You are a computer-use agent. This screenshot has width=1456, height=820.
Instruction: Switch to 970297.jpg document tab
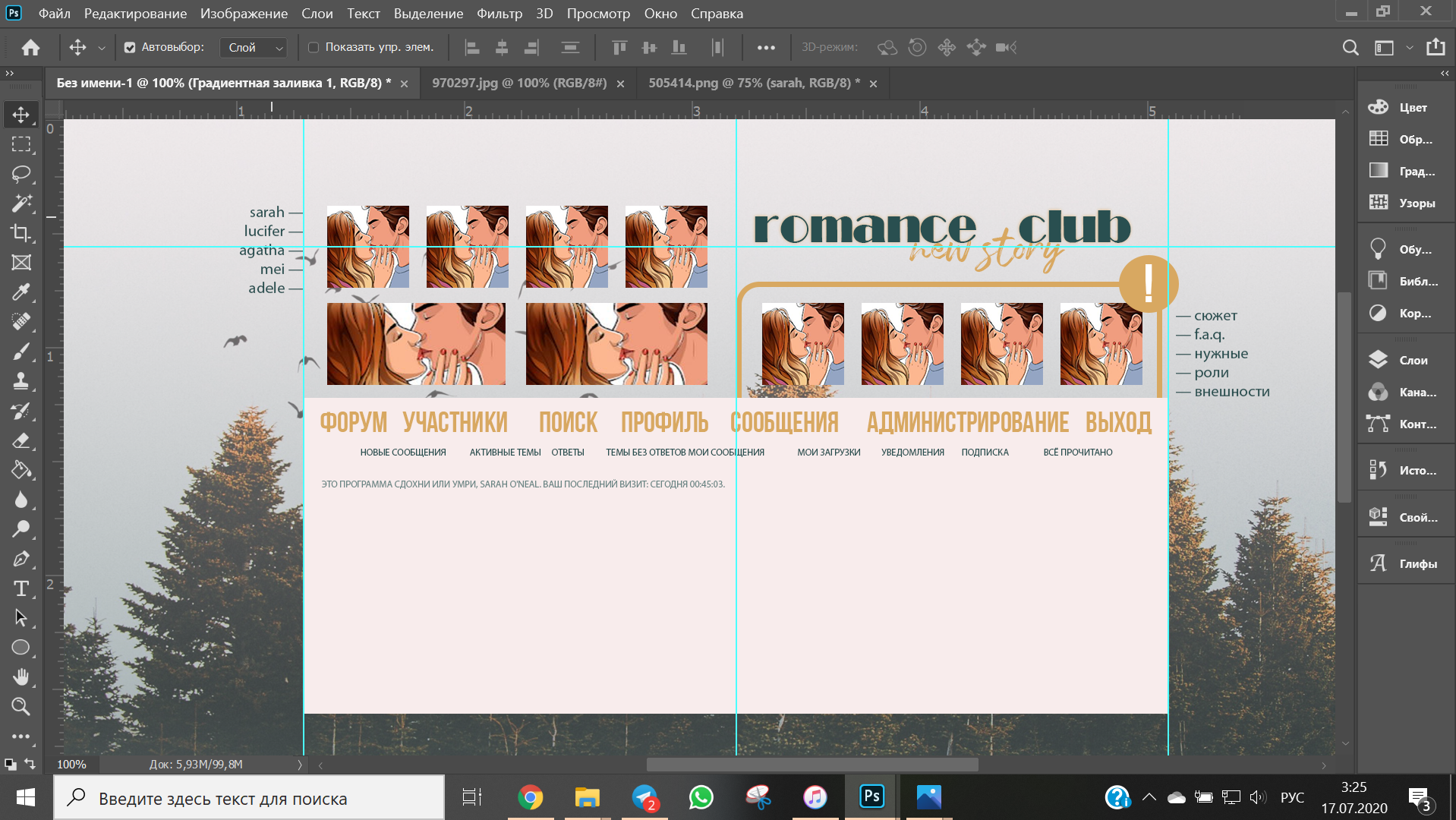pos(519,83)
